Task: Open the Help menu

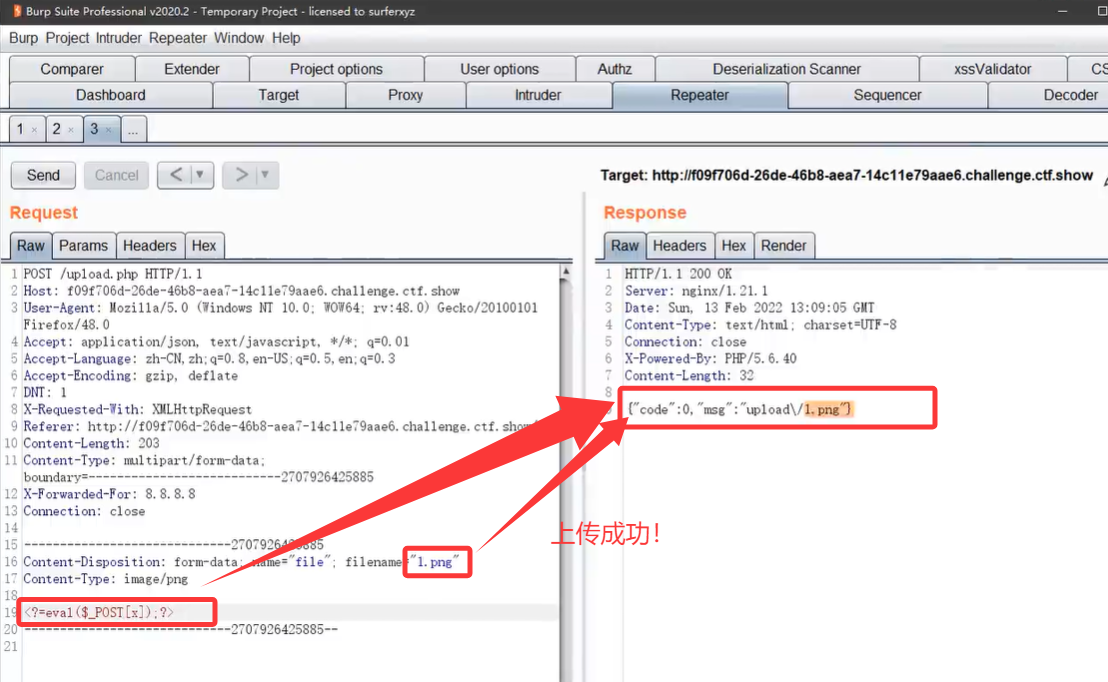Action: (x=286, y=38)
